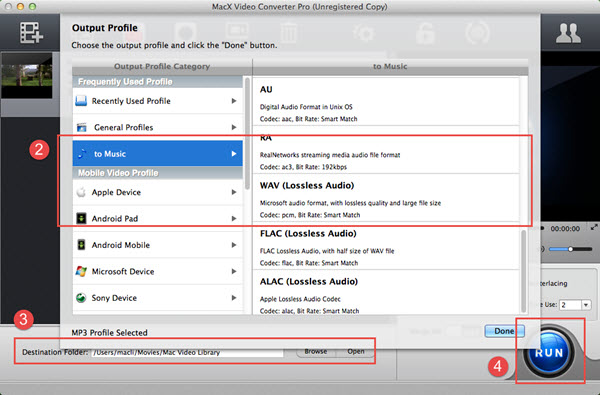The width and height of the screenshot is (600, 395).
Task: Choose WAV (Lossless Audio) profile
Action: (386, 198)
